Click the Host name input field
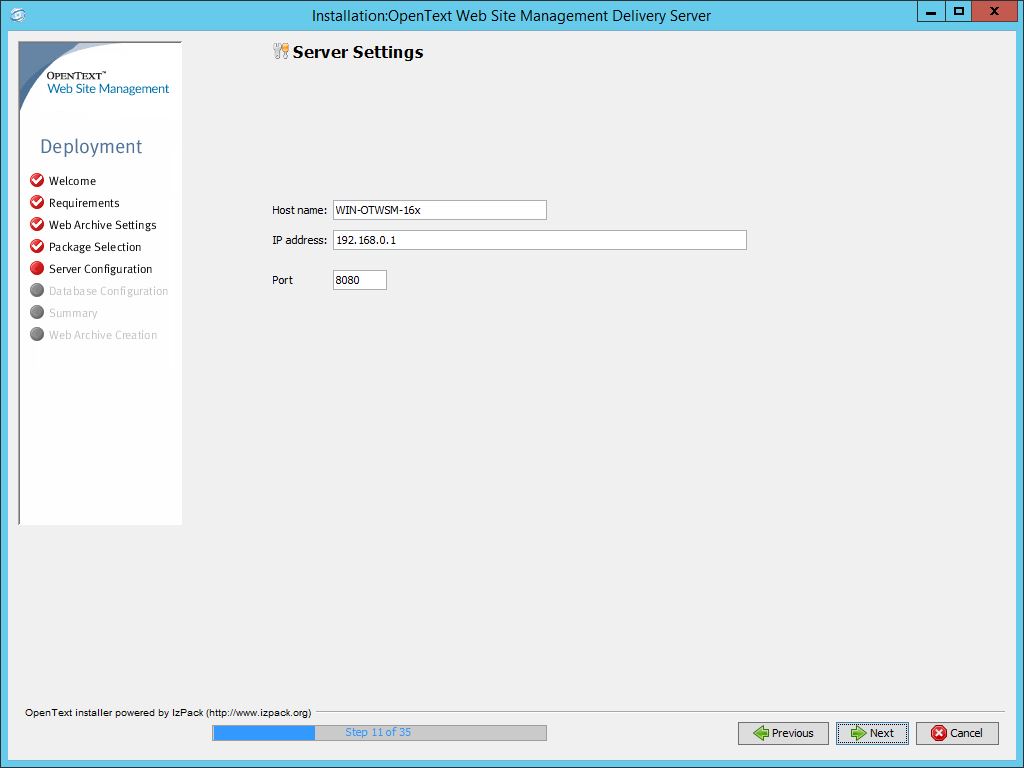Image resolution: width=1024 pixels, height=768 pixels. (x=440, y=210)
